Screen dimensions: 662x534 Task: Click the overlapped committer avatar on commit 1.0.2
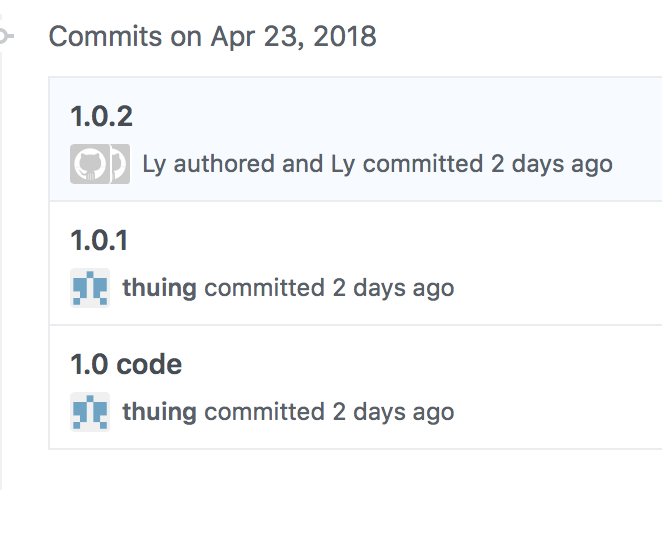tap(120, 164)
